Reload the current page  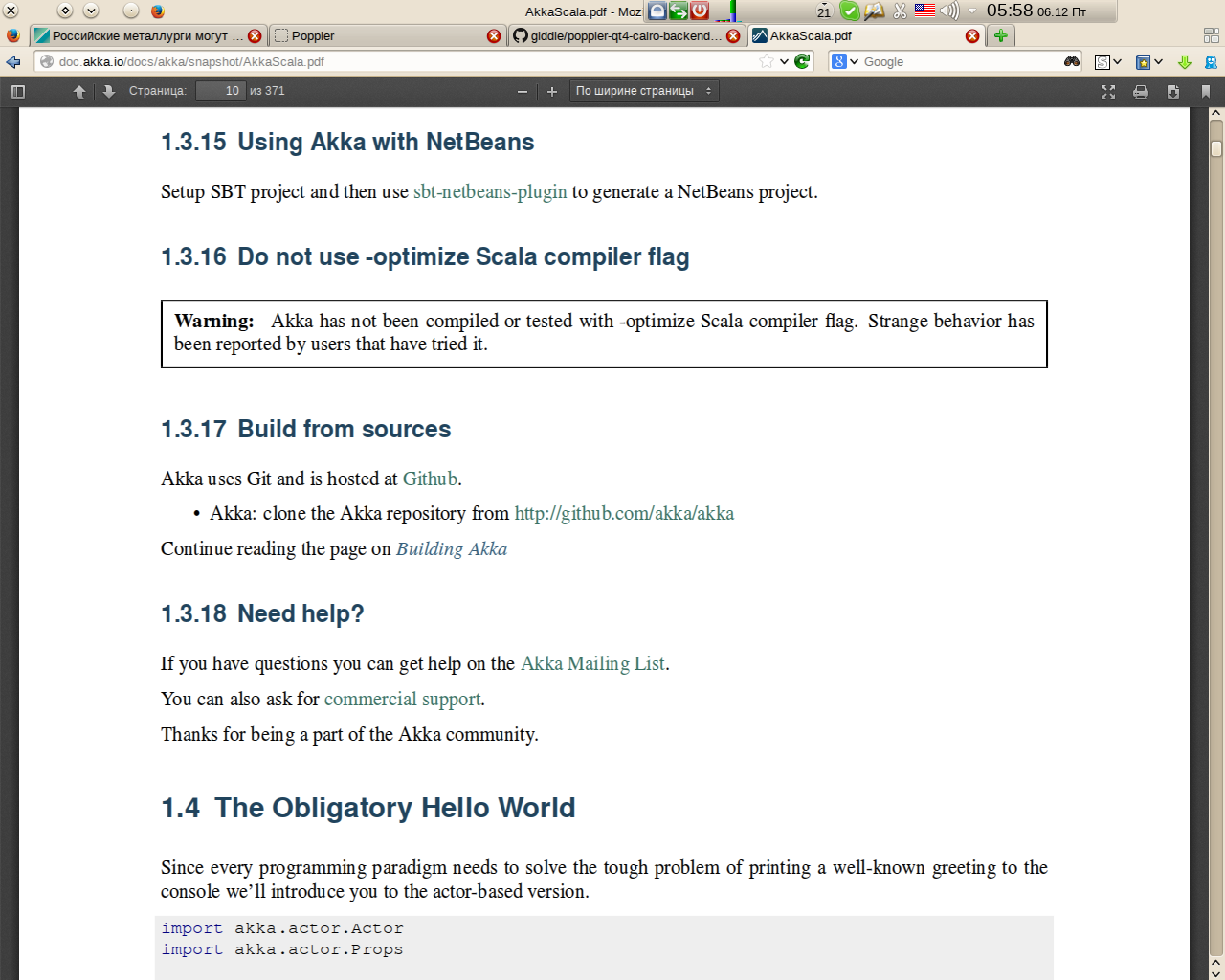click(x=802, y=61)
